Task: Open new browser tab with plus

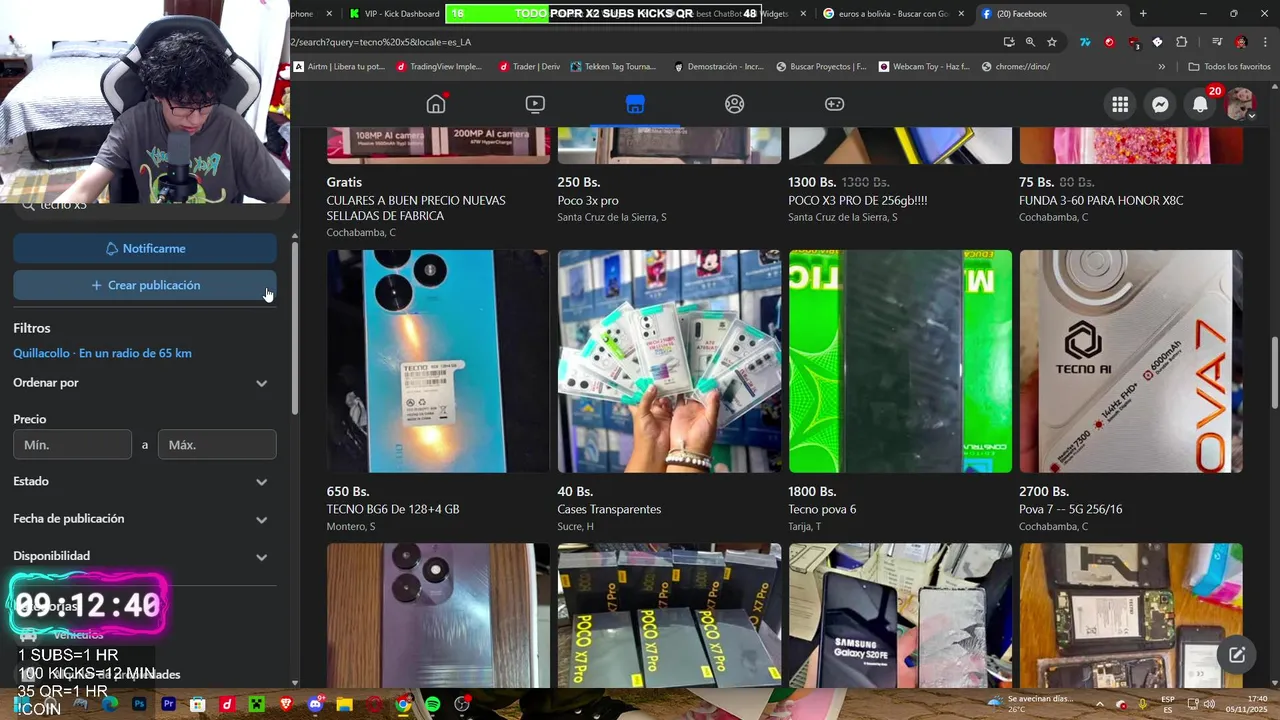Action: 1143,14
